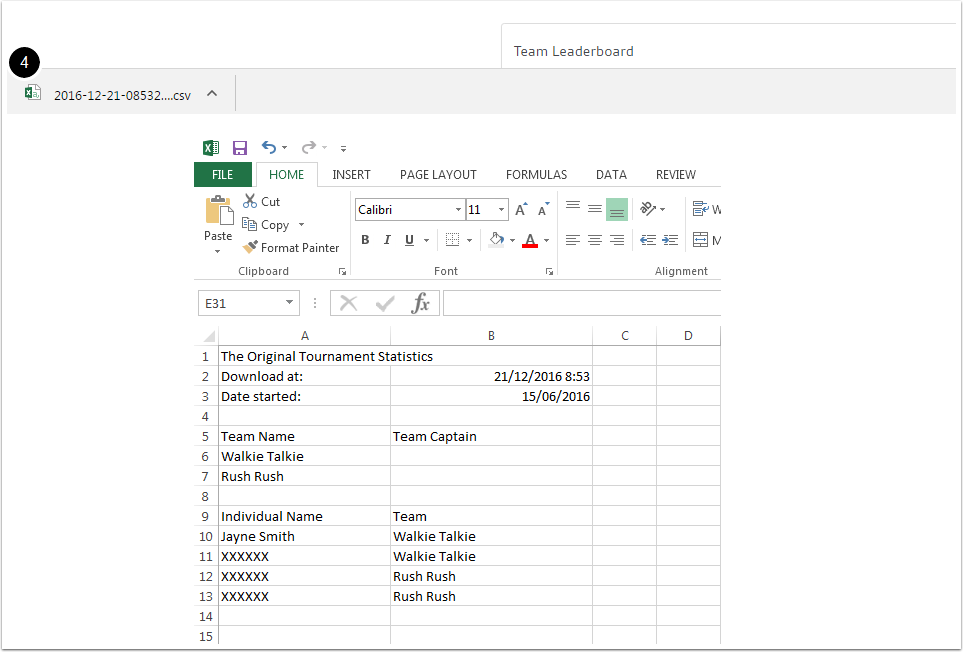963x652 pixels.
Task: Toggle bold formatting
Action: point(365,240)
